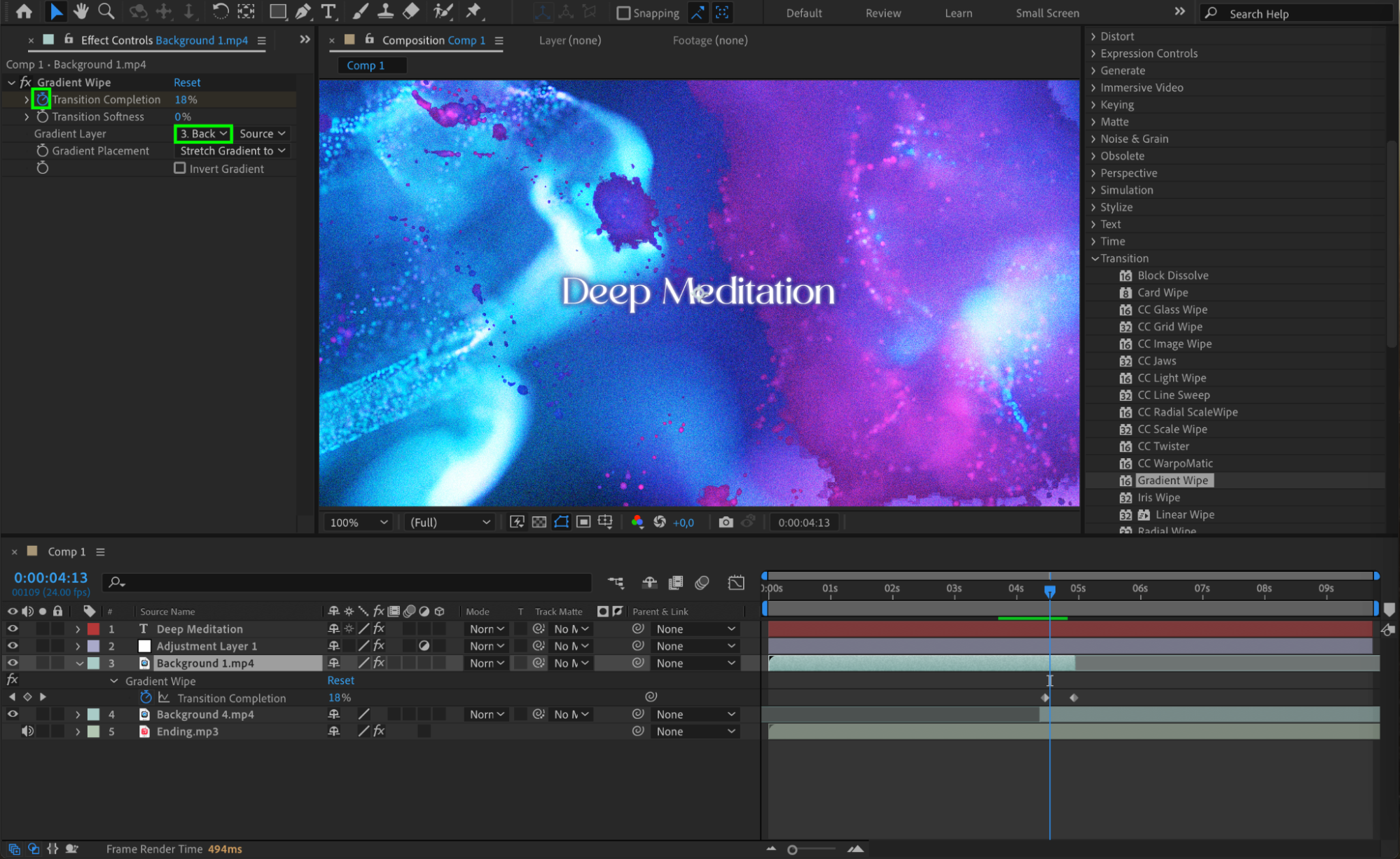This screenshot has height=859, width=1400.
Task: Click the Take Snapshot camera icon
Action: click(x=726, y=522)
